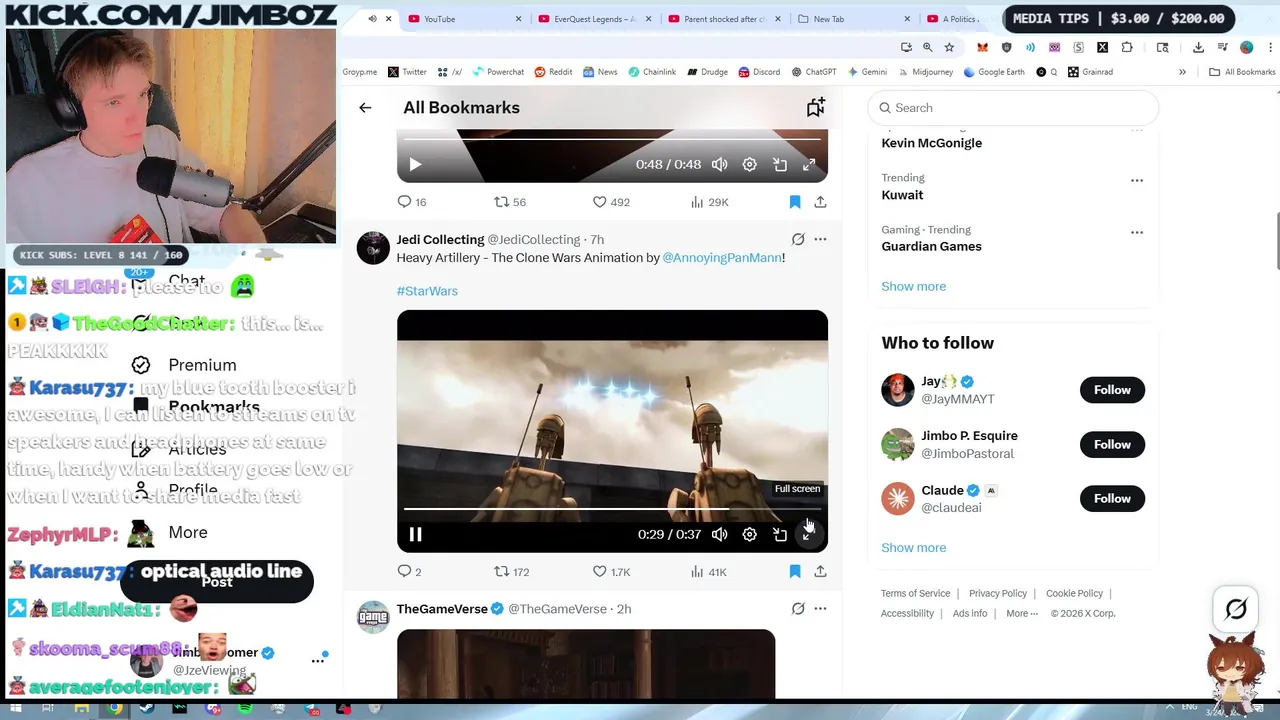Open more options on TheGameVerse post
This screenshot has height=720, width=1280.
(x=820, y=609)
